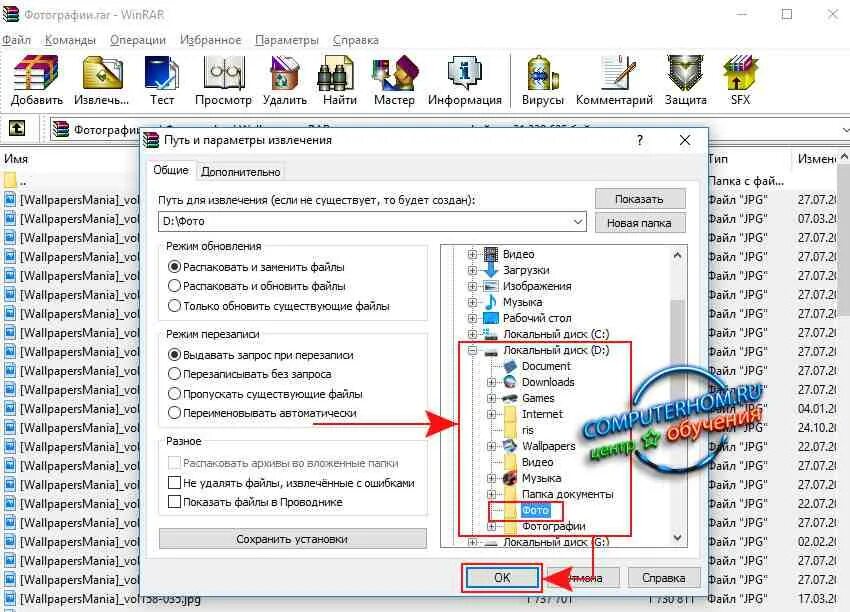This screenshot has height=612, width=850.
Task: Choose Только обновить существующие файлы
Action: (174, 306)
